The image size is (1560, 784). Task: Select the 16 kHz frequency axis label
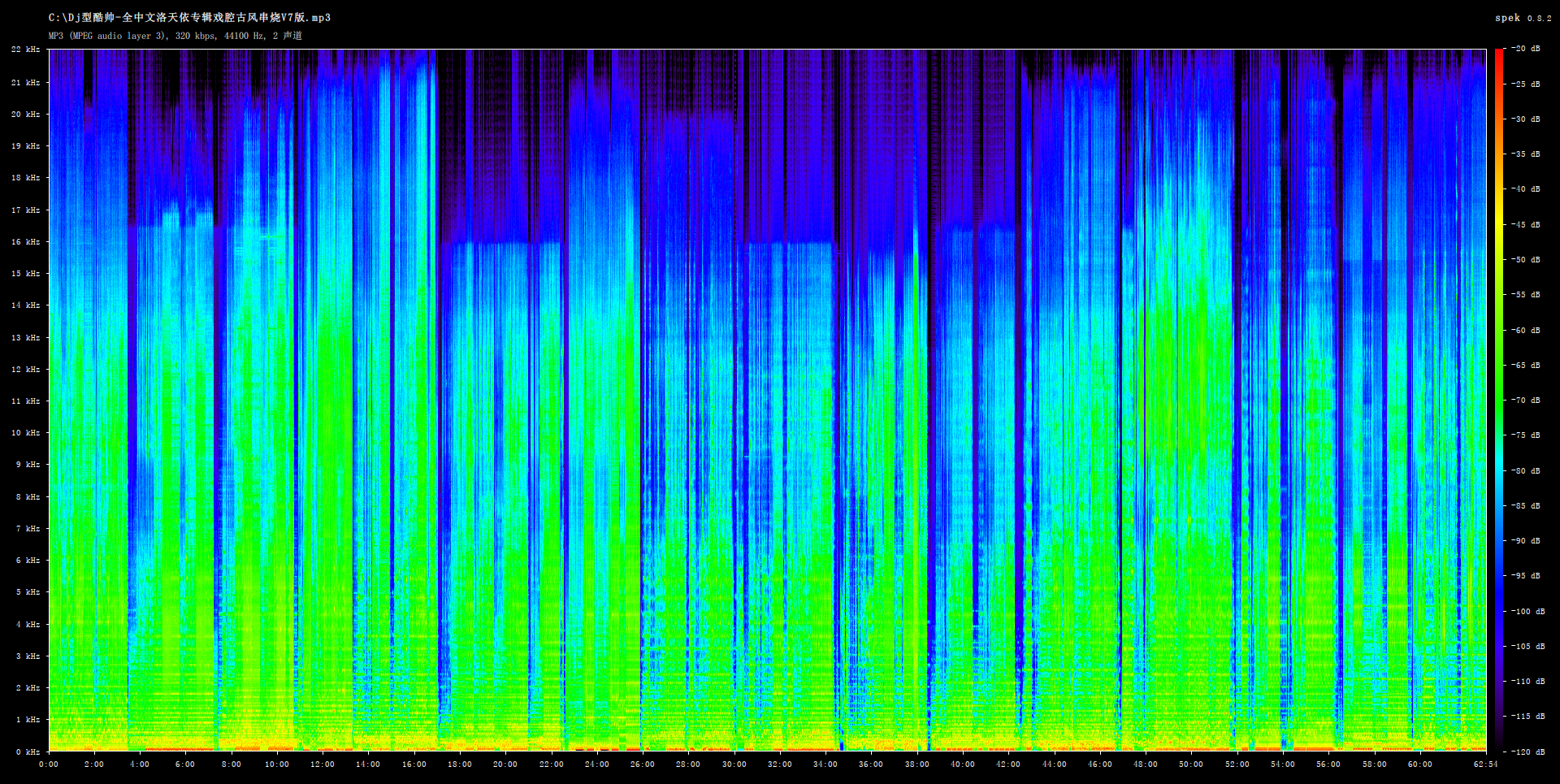coord(26,242)
